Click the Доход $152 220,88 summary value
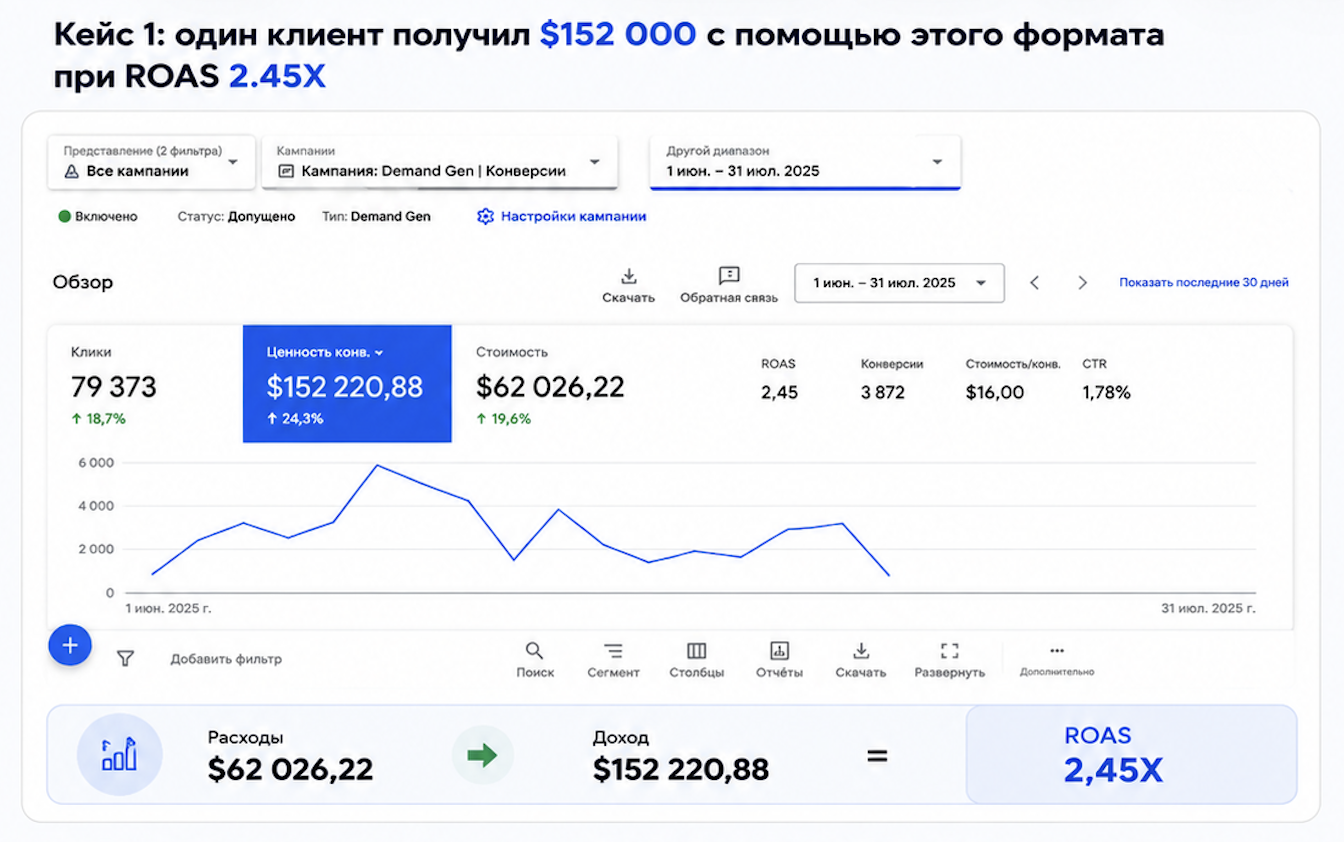This screenshot has width=1344, height=842. click(681, 769)
